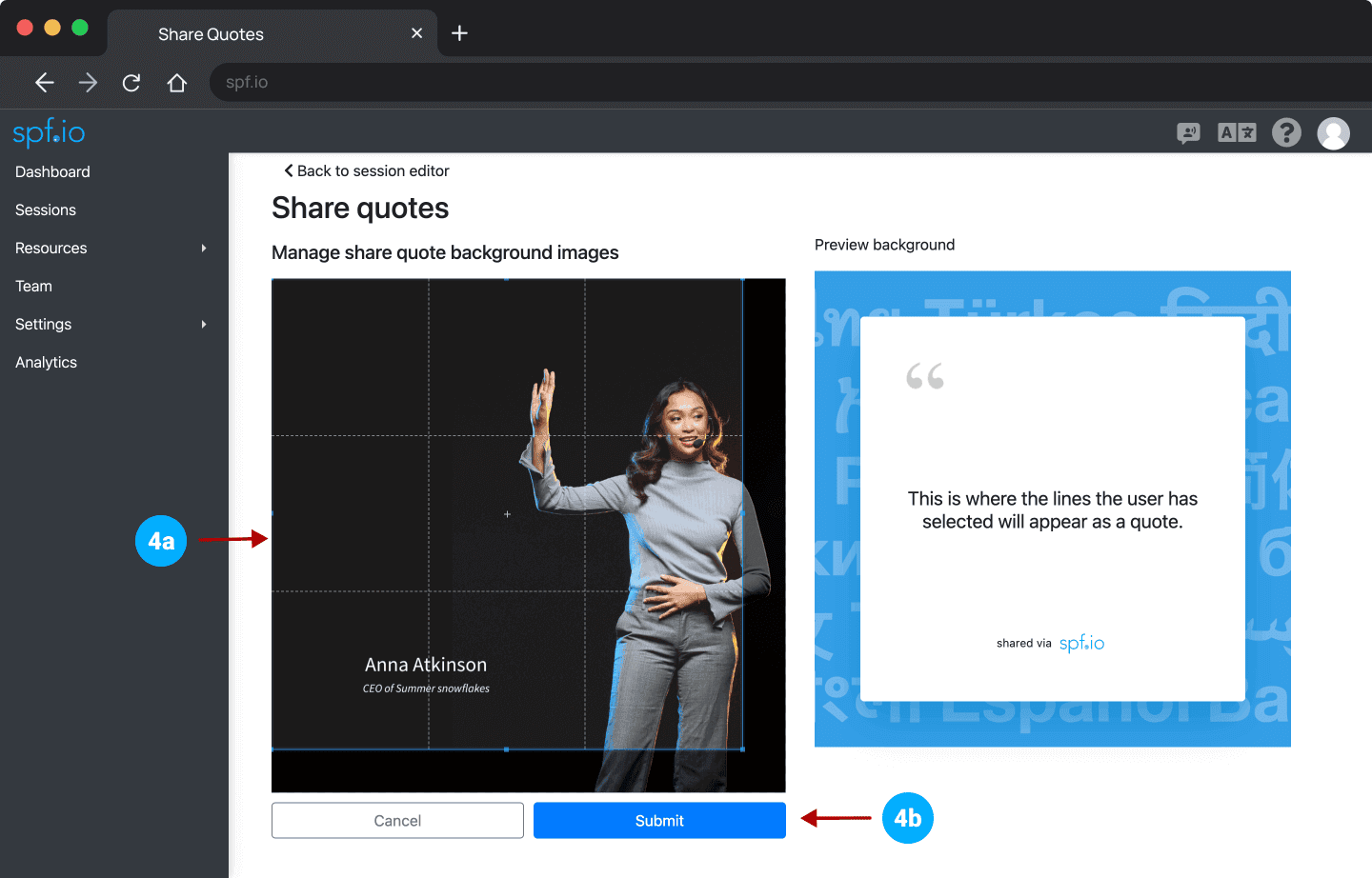Click the Cancel button
This screenshot has height=878, width=1372.
397,821
